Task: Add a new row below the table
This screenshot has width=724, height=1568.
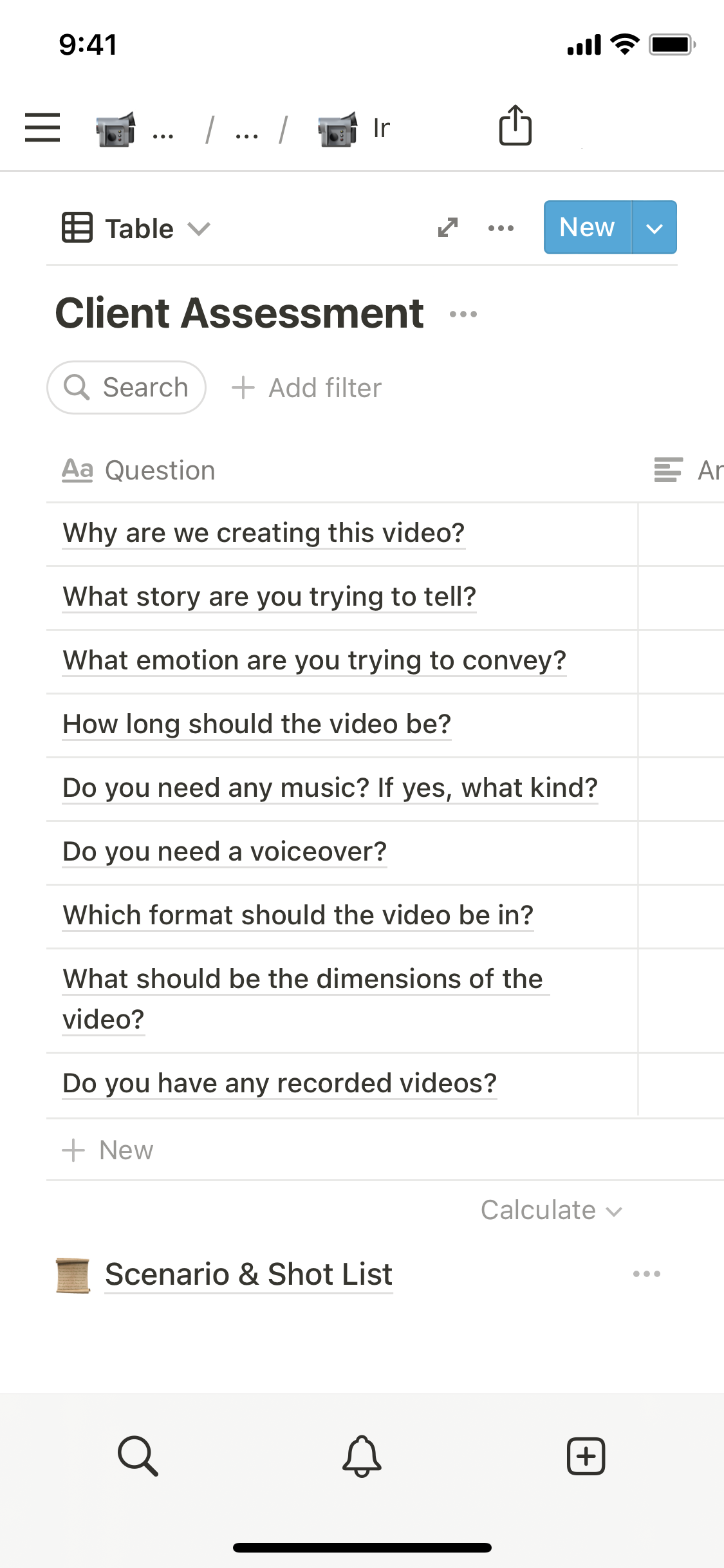Action: (108, 1150)
